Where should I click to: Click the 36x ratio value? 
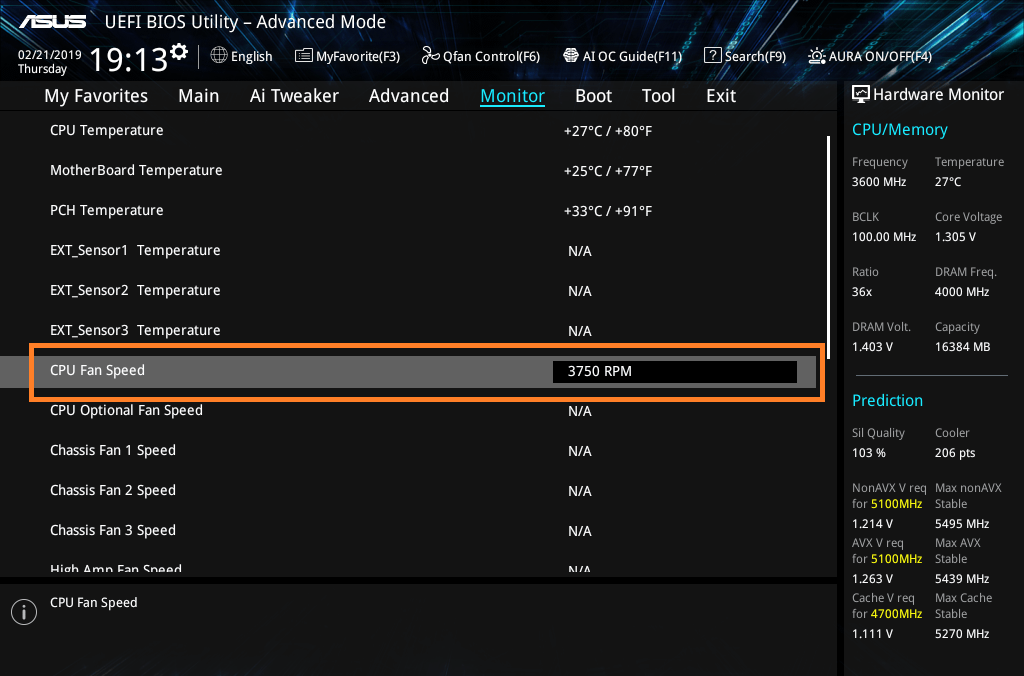(862, 292)
